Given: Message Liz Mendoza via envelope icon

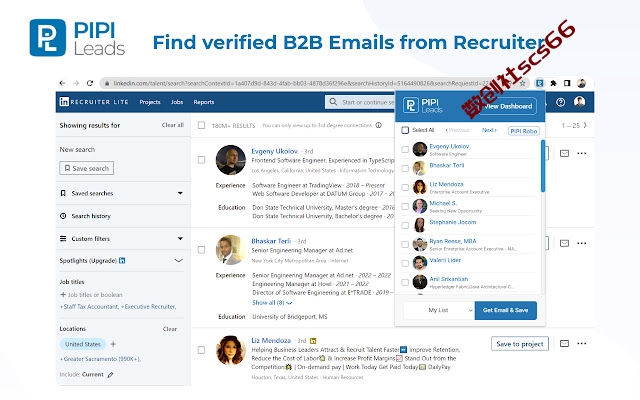Looking at the screenshot, I should tap(564, 344).
